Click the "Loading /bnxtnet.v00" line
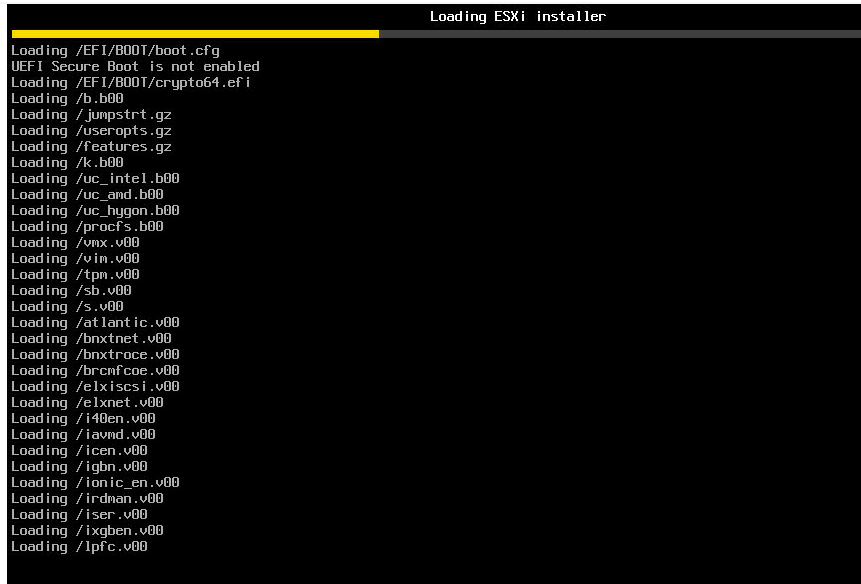Viewport: 861px width, 584px height. pyautogui.click(x=91, y=338)
